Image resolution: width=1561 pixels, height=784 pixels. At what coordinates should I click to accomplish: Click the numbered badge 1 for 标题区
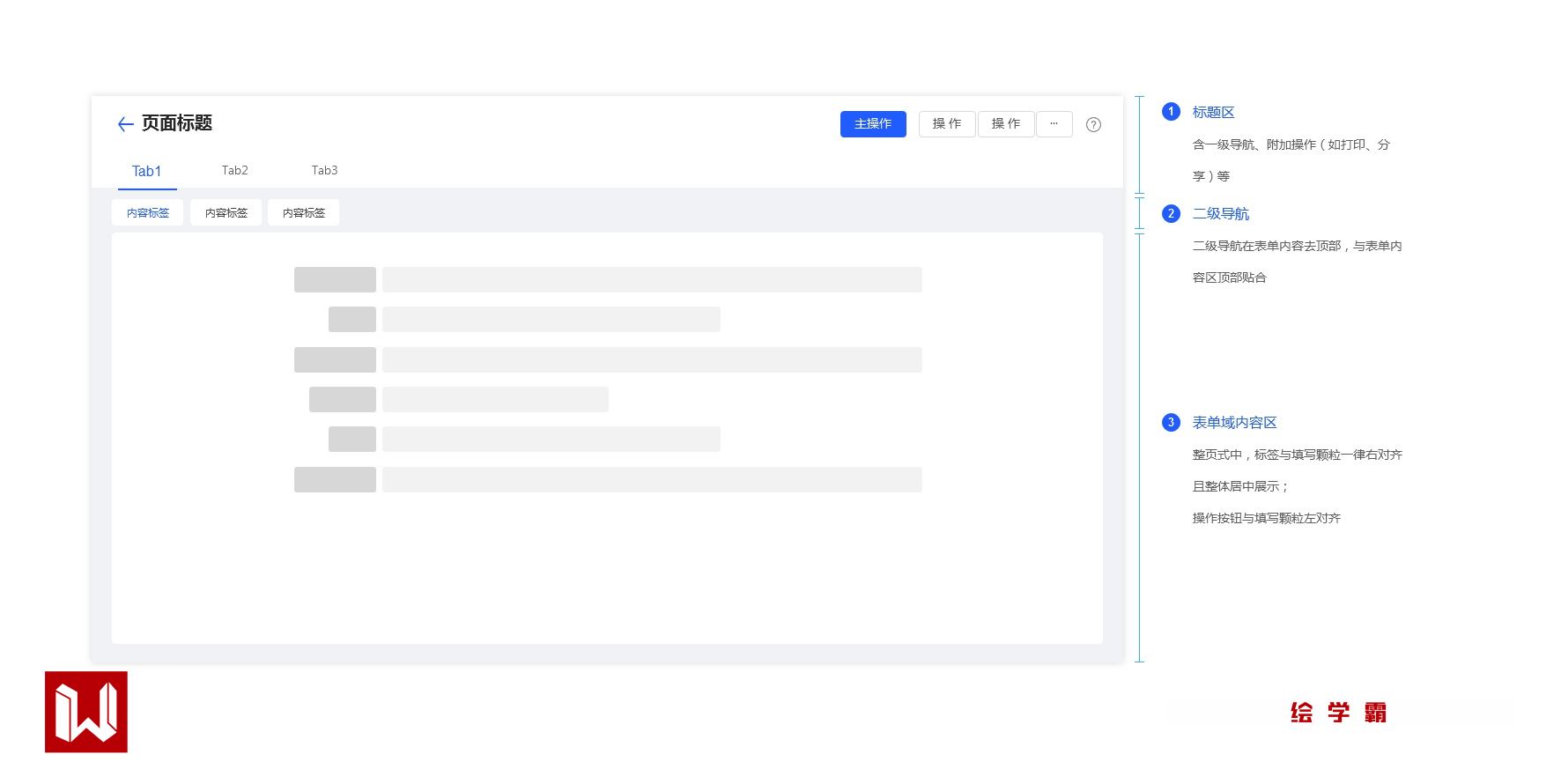click(1171, 112)
